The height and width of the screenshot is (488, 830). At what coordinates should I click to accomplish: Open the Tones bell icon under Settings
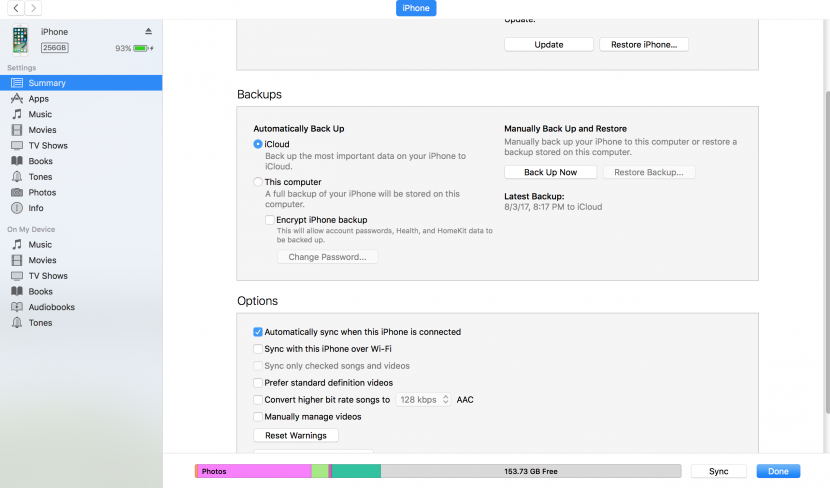click(17, 176)
